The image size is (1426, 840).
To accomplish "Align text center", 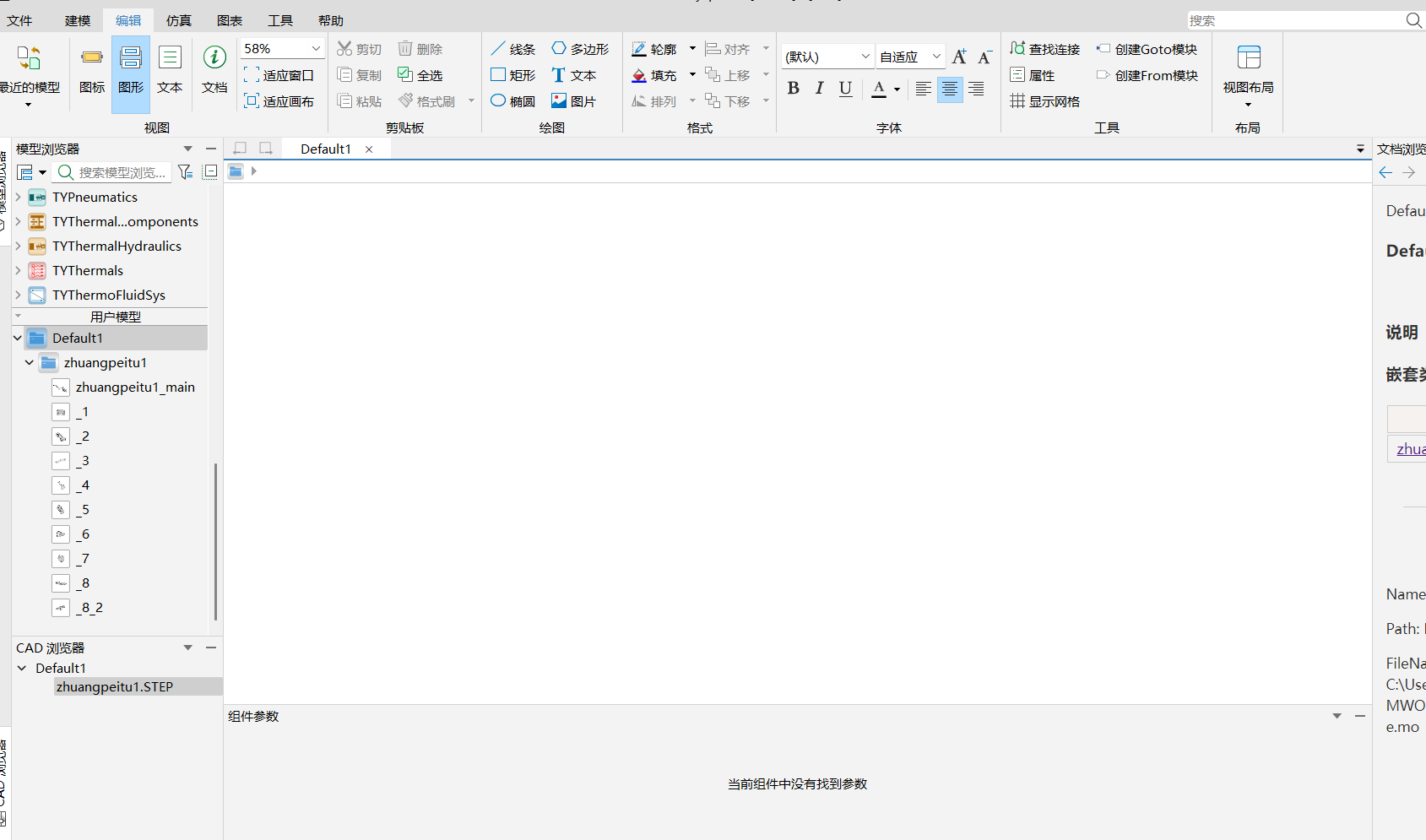I will (950, 89).
